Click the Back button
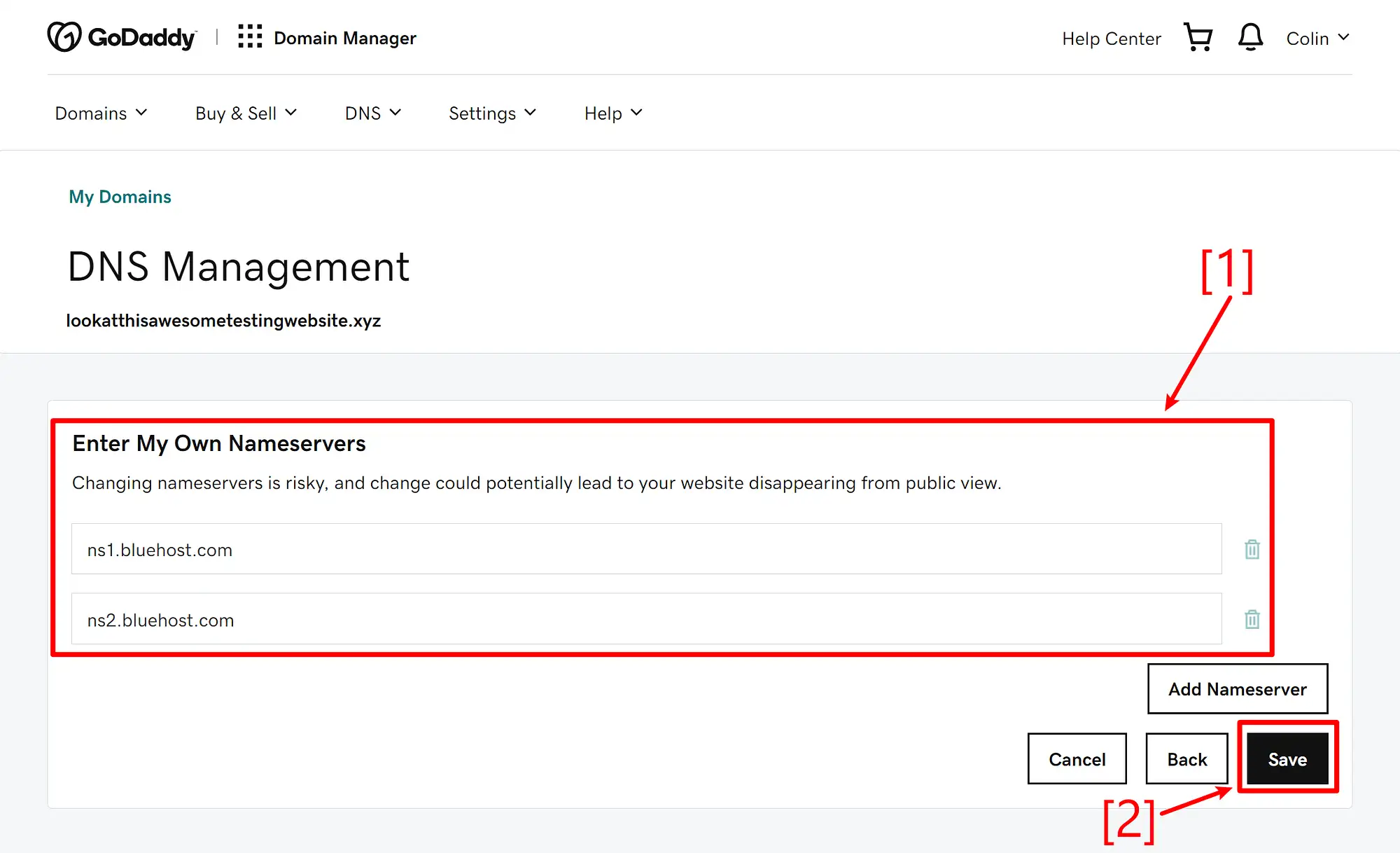1400x853 pixels. (1187, 759)
